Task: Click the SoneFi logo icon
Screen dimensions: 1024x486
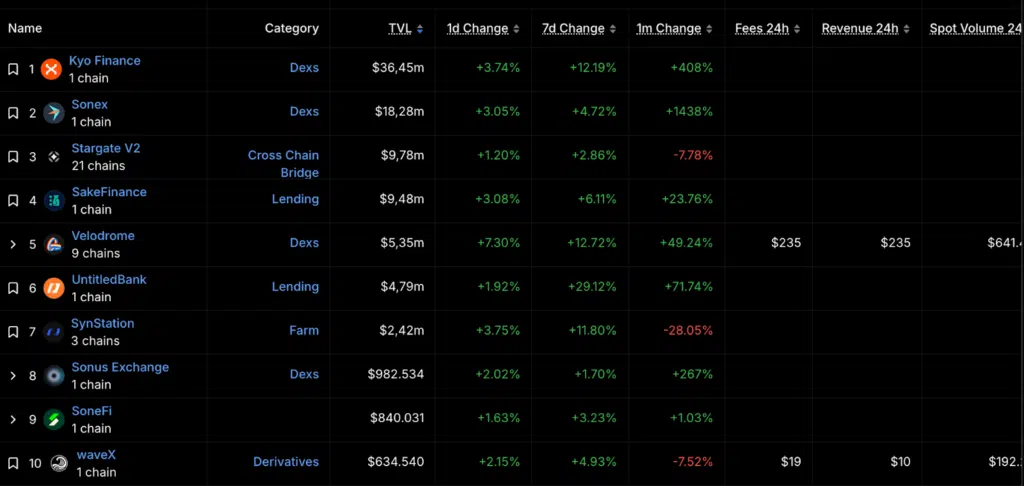Action: click(x=54, y=419)
